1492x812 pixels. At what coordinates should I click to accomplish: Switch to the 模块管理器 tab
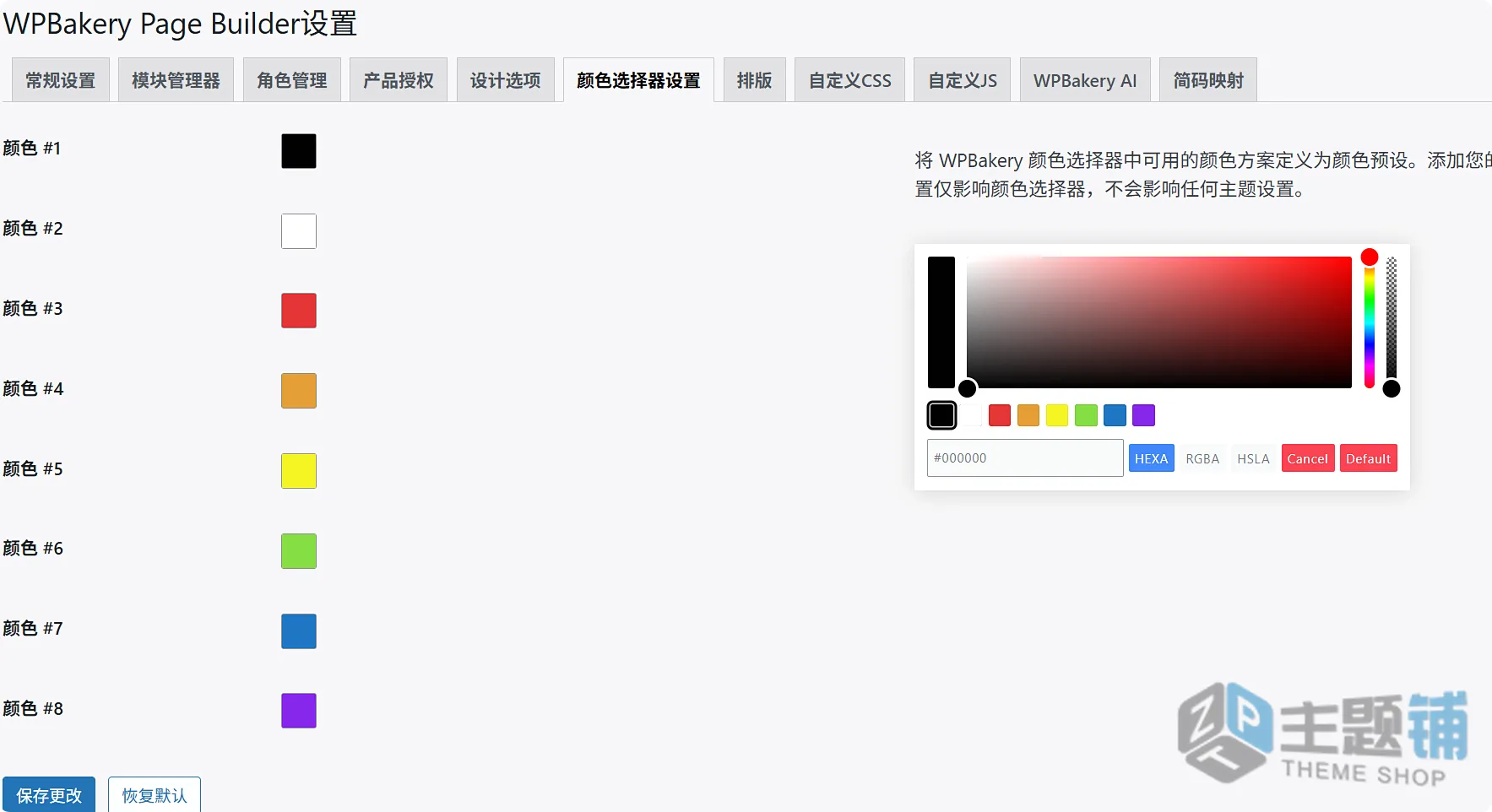click(x=176, y=80)
